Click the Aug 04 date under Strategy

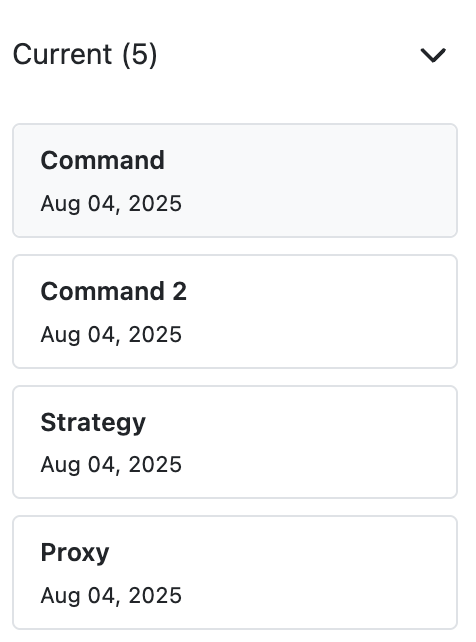pyautogui.click(x=111, y=465)
